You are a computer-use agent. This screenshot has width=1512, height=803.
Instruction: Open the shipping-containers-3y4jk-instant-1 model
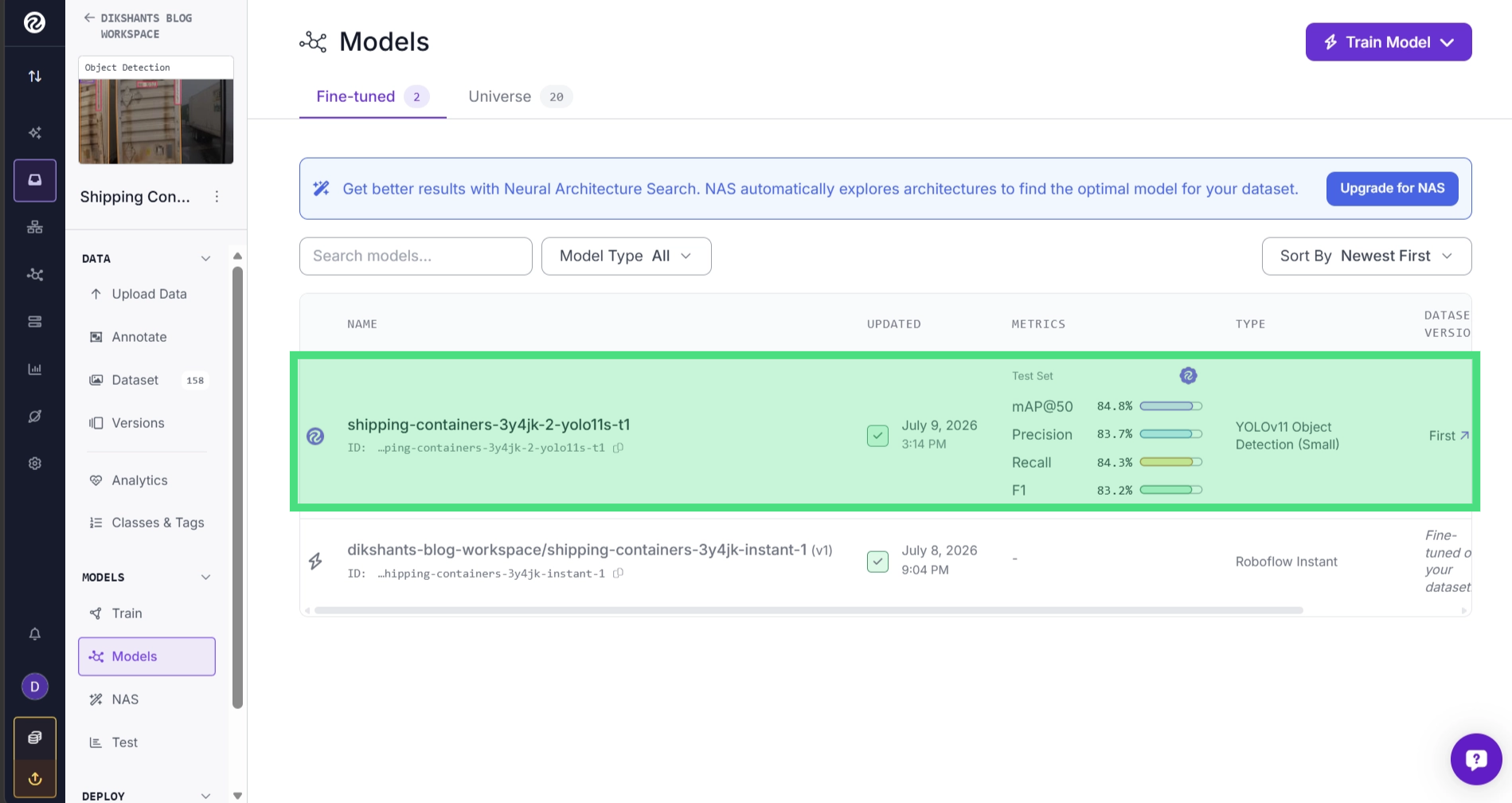[x=576, y=550]
